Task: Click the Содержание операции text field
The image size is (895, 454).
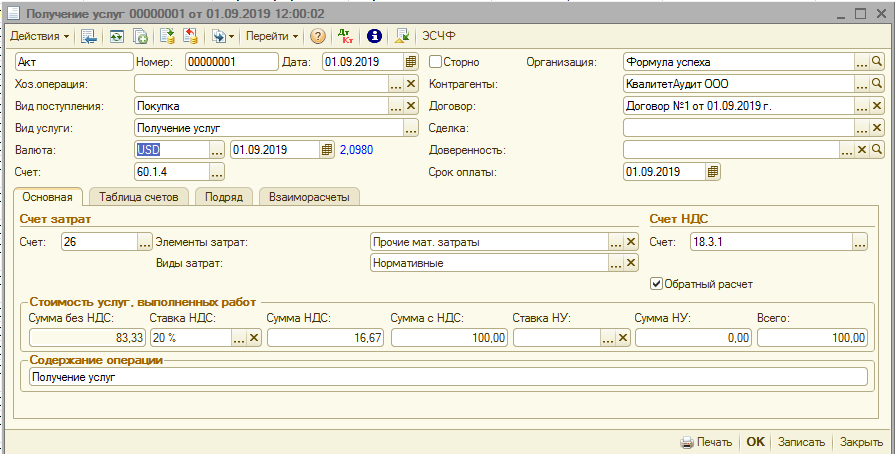Action: point(447,376)
